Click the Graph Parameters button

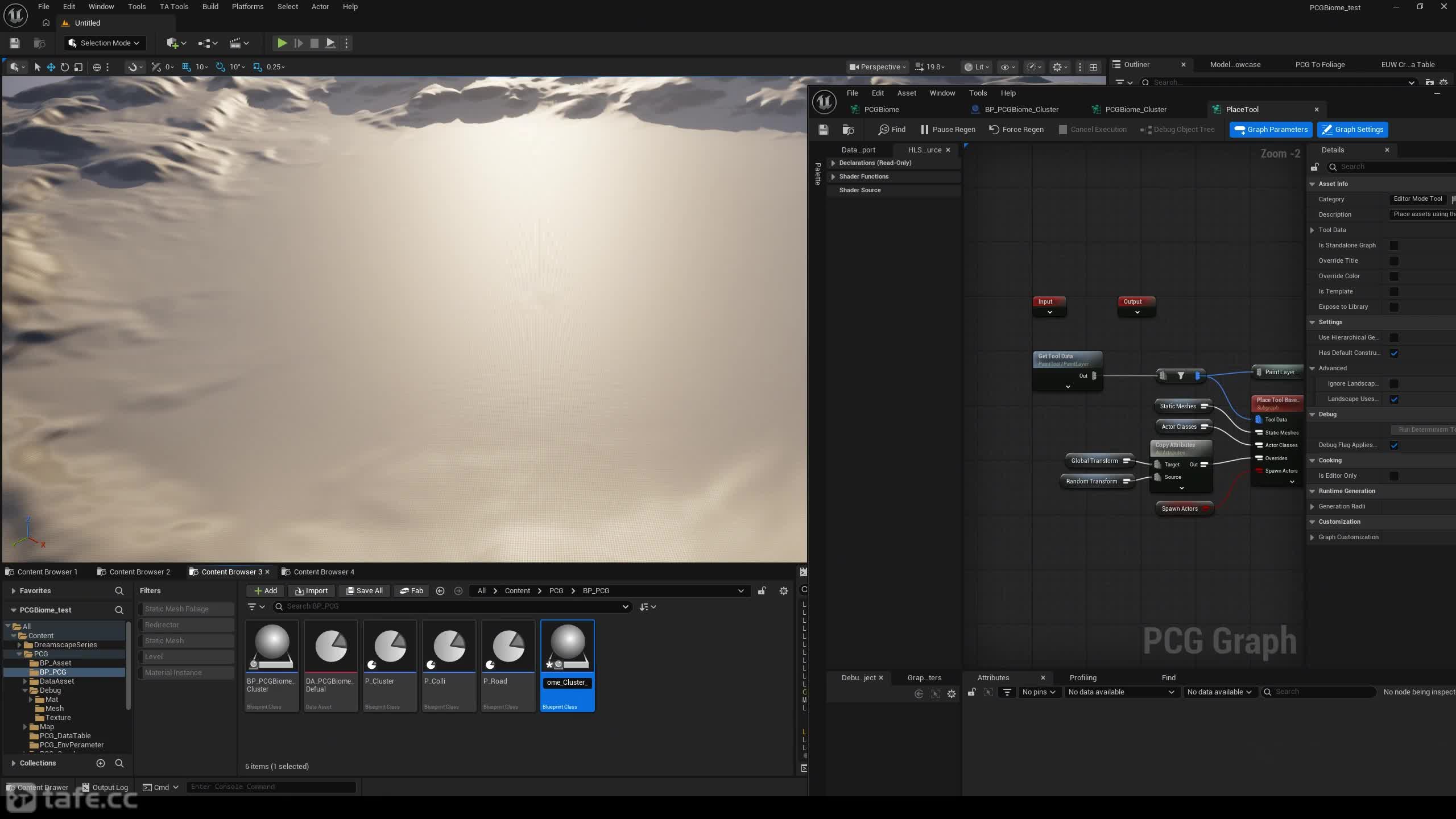1271,130
